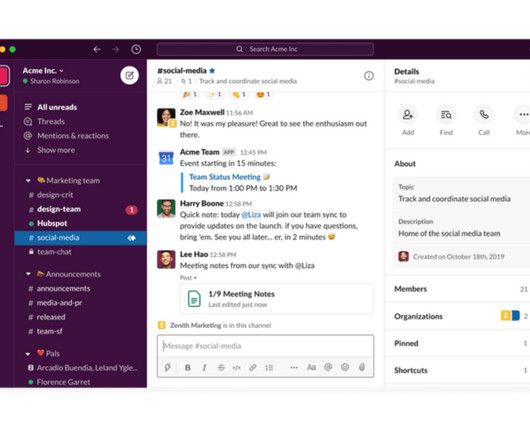Open Mentions & reactions
The image size is (530, 442).
coord(66,136)
